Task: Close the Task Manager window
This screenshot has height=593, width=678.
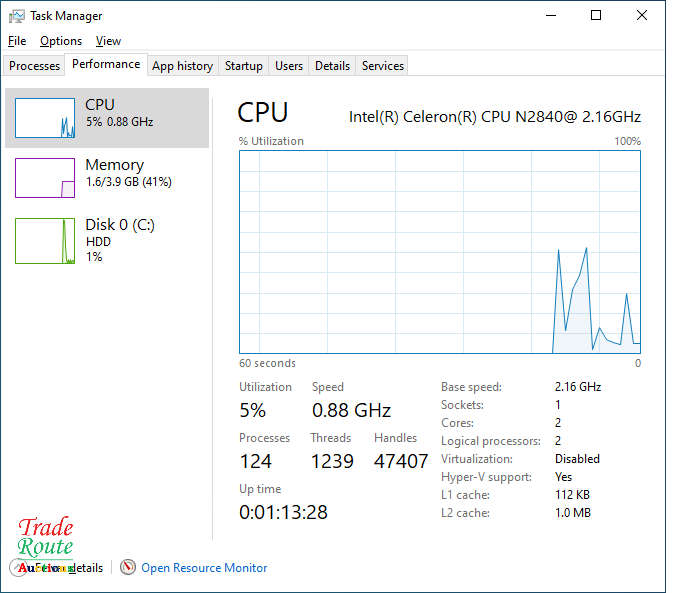Action: [x=642, y=16]
